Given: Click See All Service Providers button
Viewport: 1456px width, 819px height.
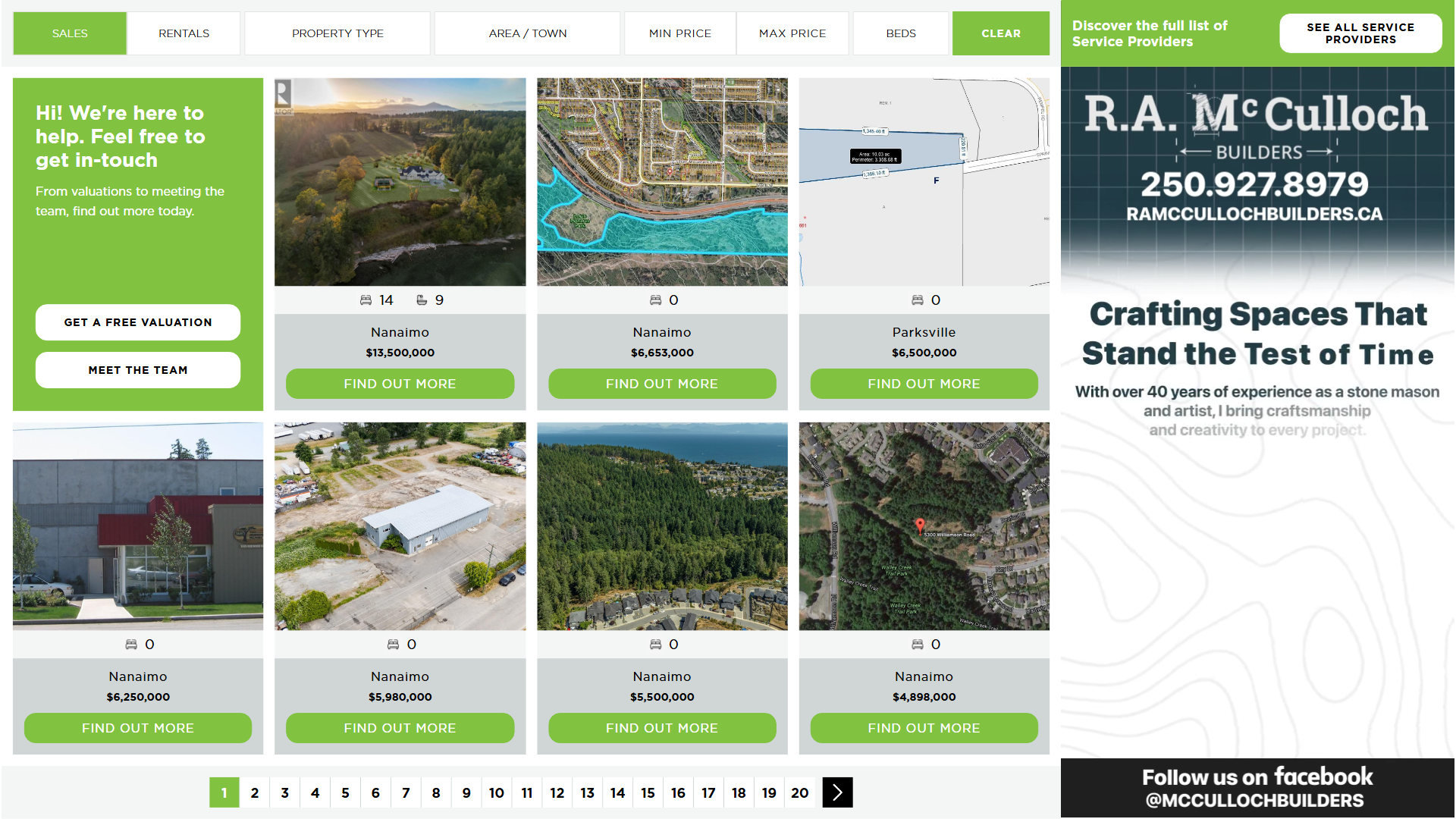Looking at the screenshot, I should pos(1360,33).
